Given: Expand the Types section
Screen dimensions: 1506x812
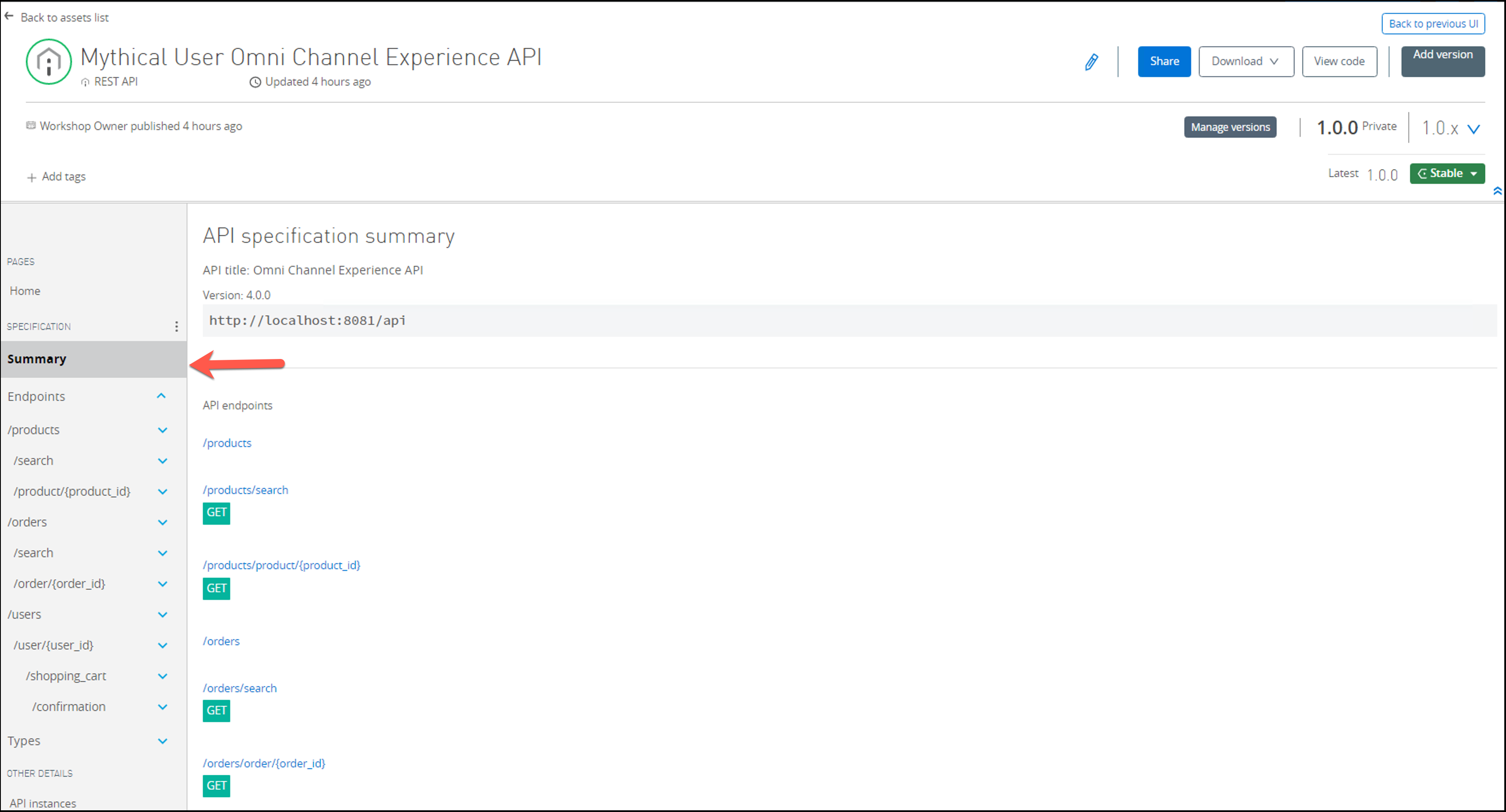Looking at the screenshot, I should (162, 741).
